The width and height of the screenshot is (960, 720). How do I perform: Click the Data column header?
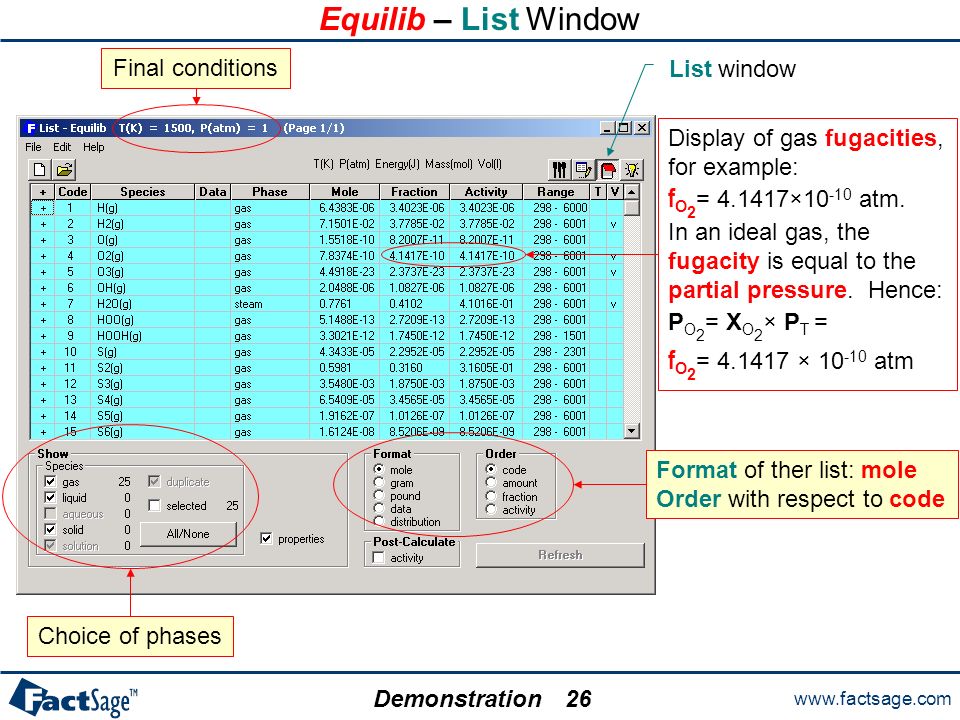(x=212, y=192)
